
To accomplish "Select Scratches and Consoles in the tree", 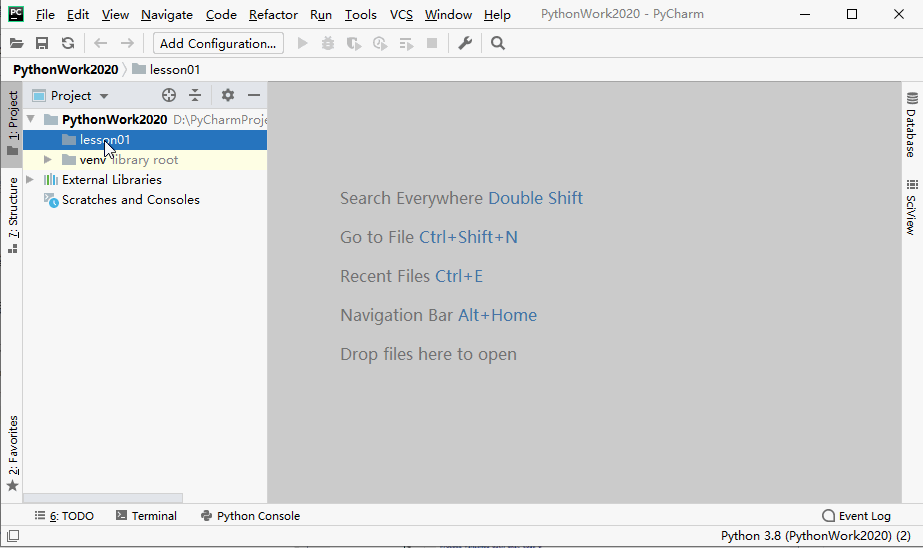I will (x=145, y=200).
